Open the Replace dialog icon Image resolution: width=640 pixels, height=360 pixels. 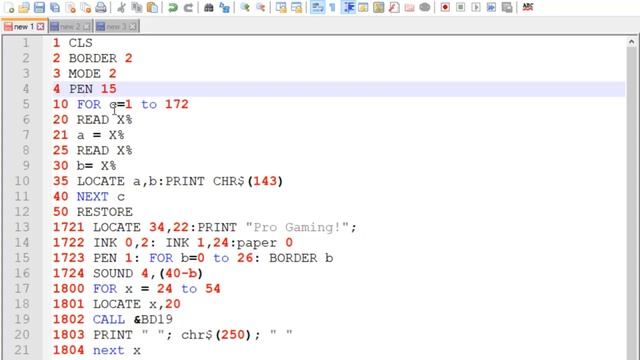click(224, 7)
